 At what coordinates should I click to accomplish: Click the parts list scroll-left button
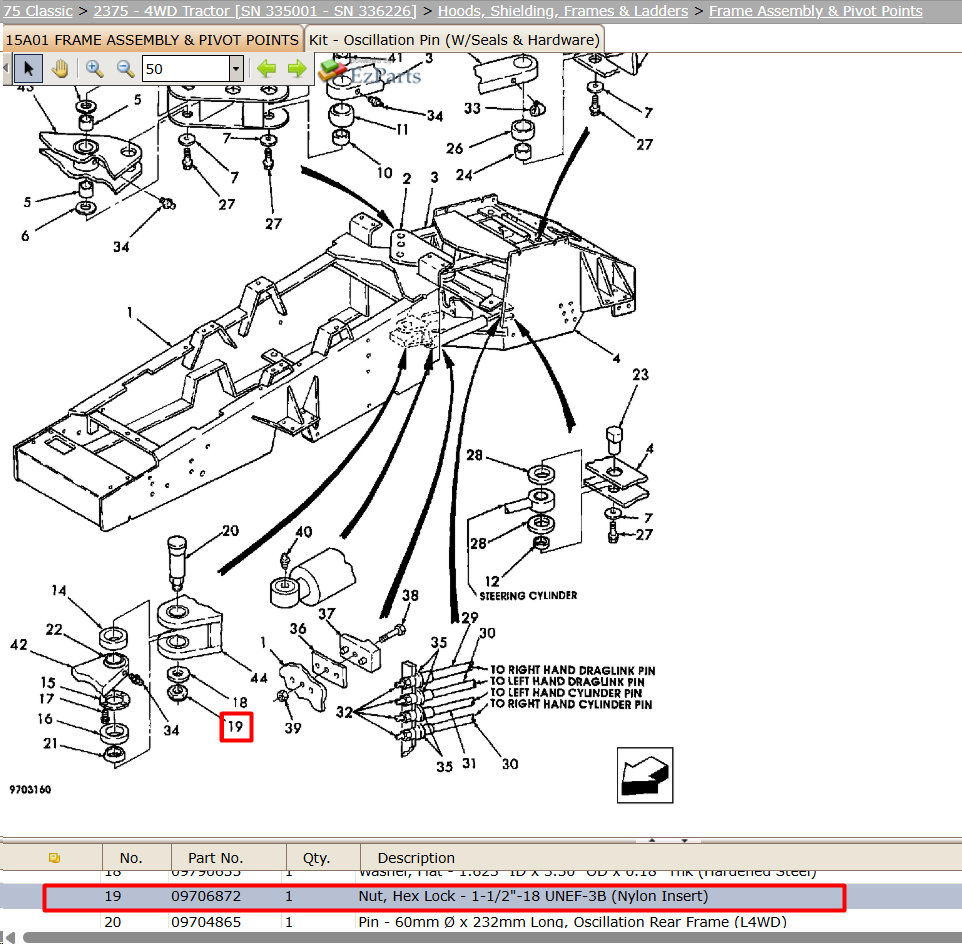(x=9, y=938)
